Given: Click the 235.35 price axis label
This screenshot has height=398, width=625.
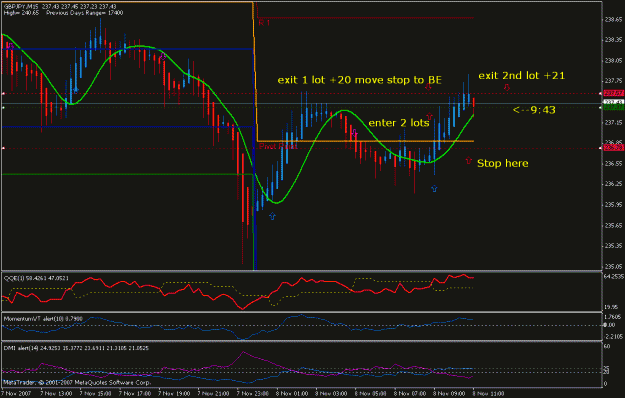Looking at the screenshot, I should click(x=614, y=246).
